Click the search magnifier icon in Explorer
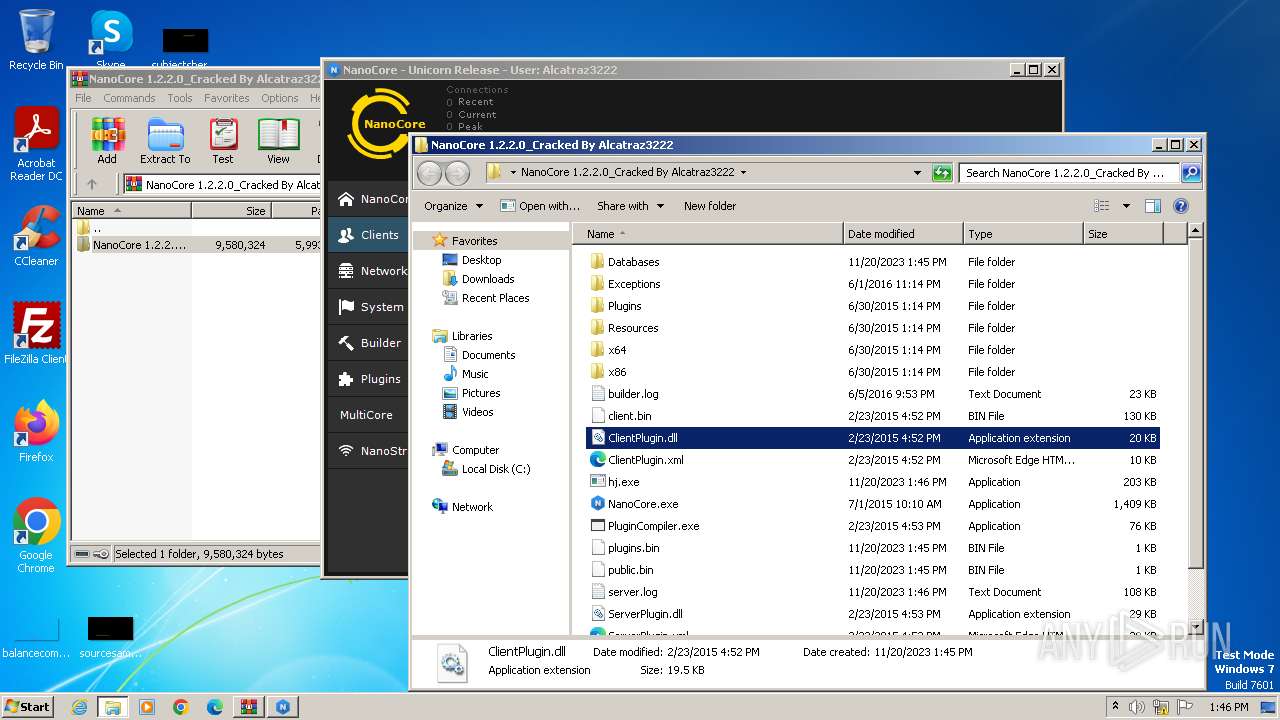 click(x=1190, y=173)
